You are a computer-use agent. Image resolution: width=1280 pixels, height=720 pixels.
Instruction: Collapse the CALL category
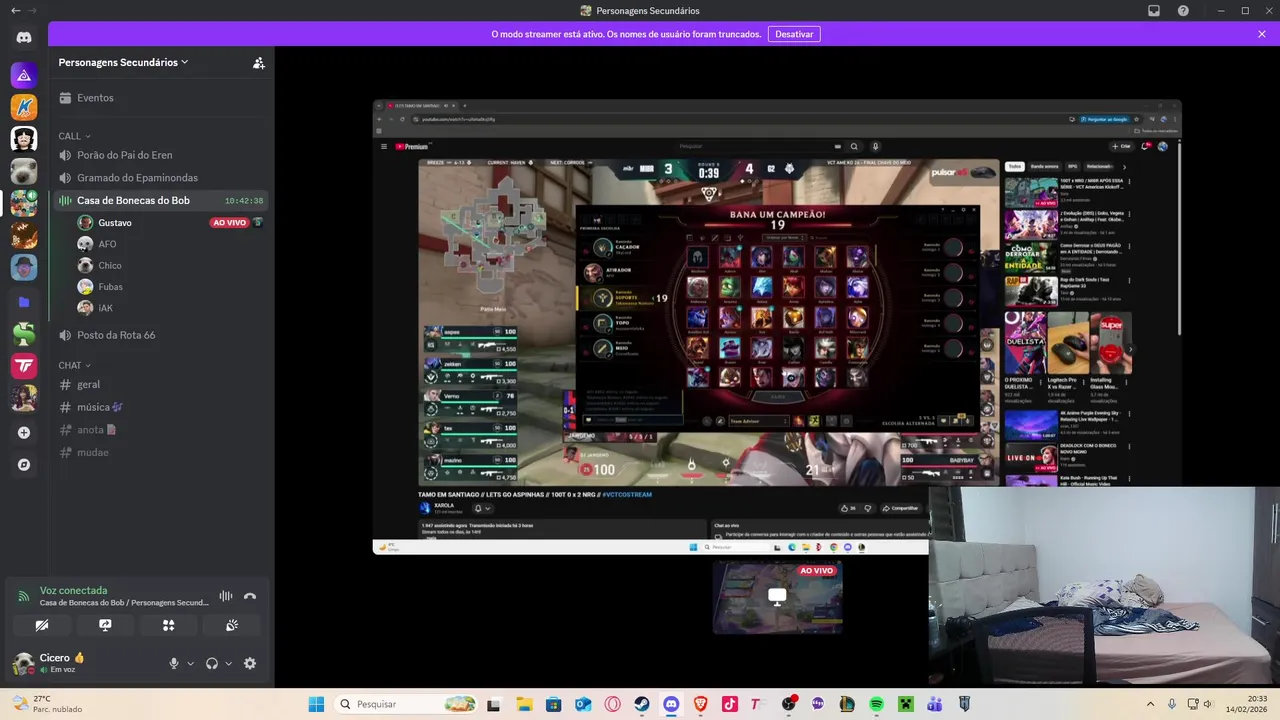pos(74,136)
